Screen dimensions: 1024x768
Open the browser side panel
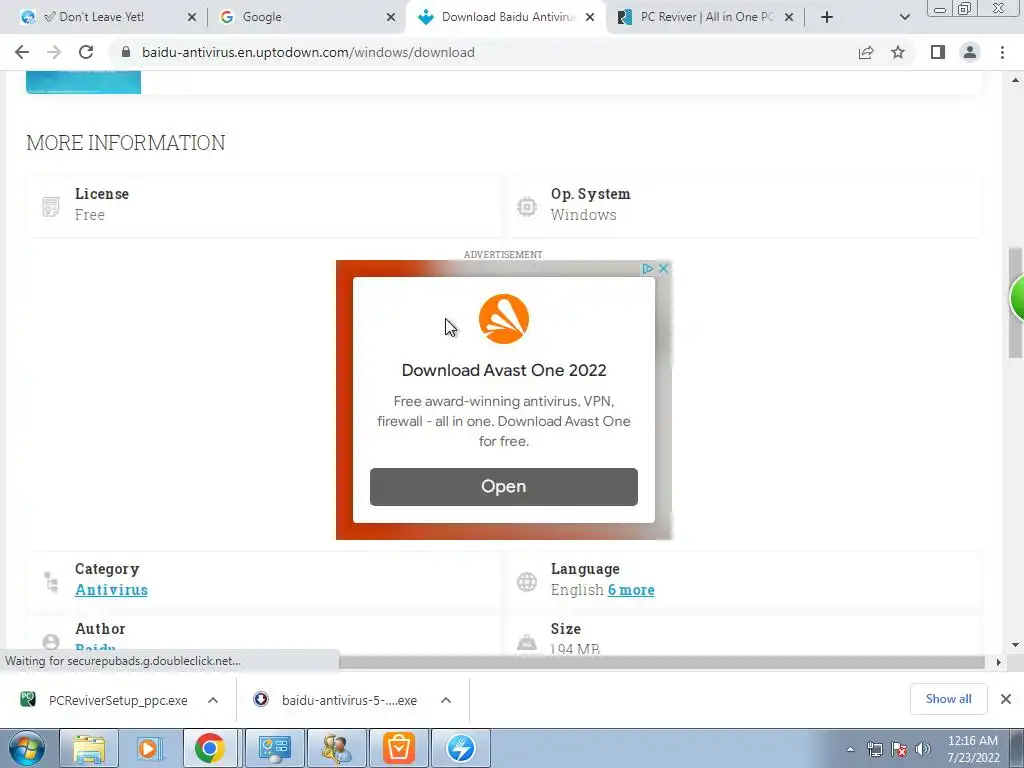pyautogui.click(x=938, y=52)
